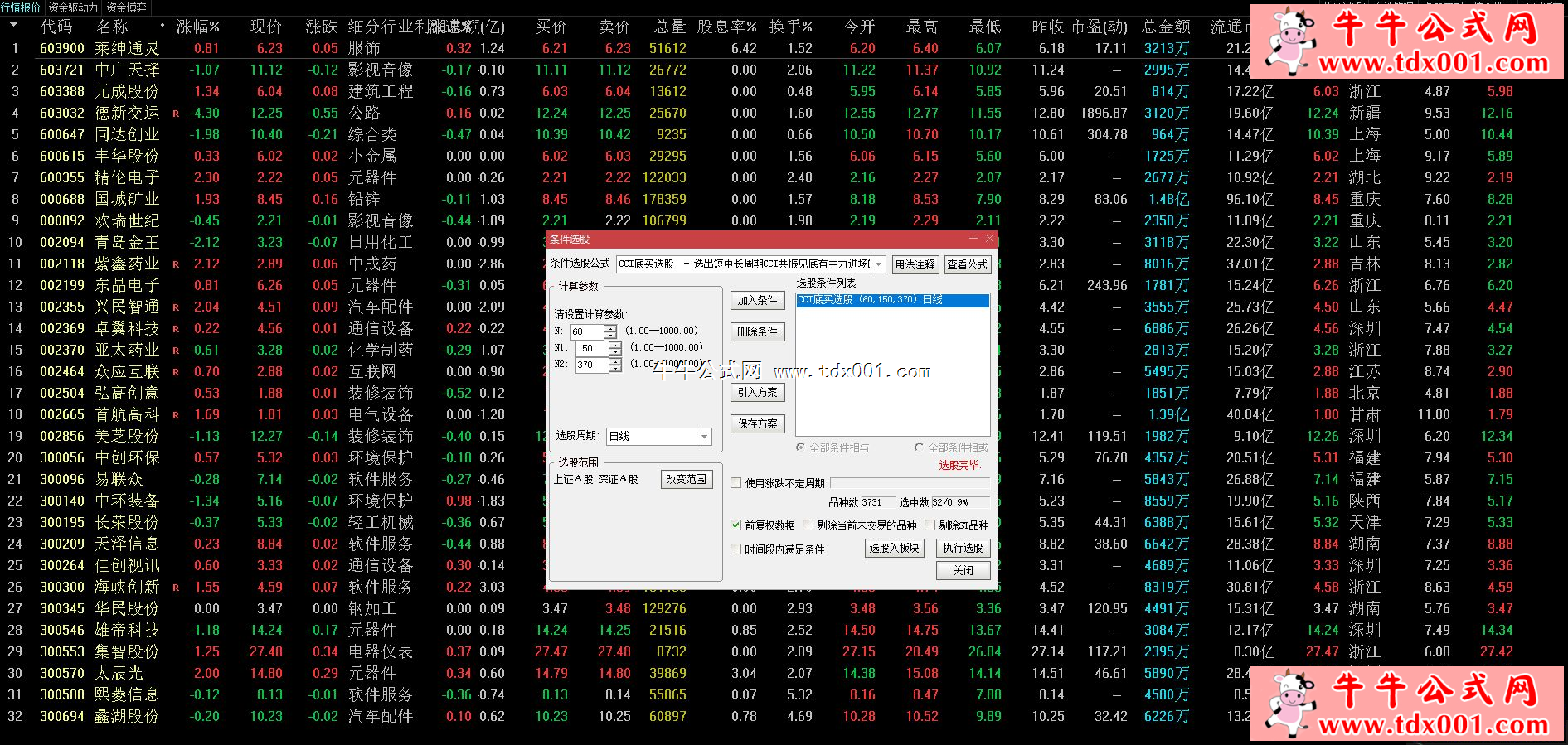The image size is (1568, 745).
Task: Select stock row 300570 太辰光
Action: [x=91, y=674]
